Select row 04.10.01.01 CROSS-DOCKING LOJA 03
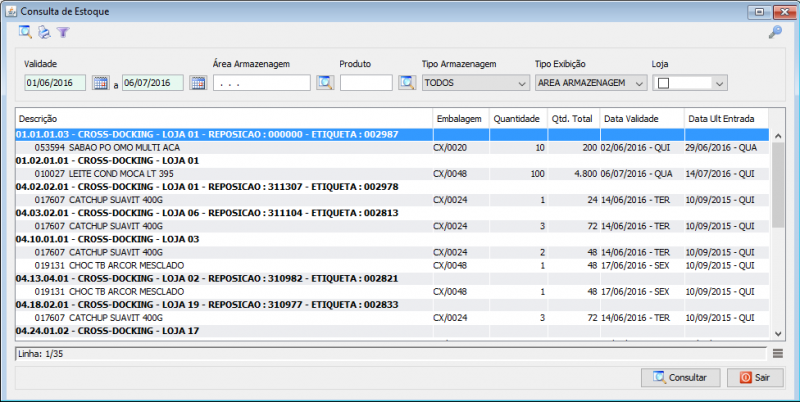The image size is (800, 402). [392, 239]
